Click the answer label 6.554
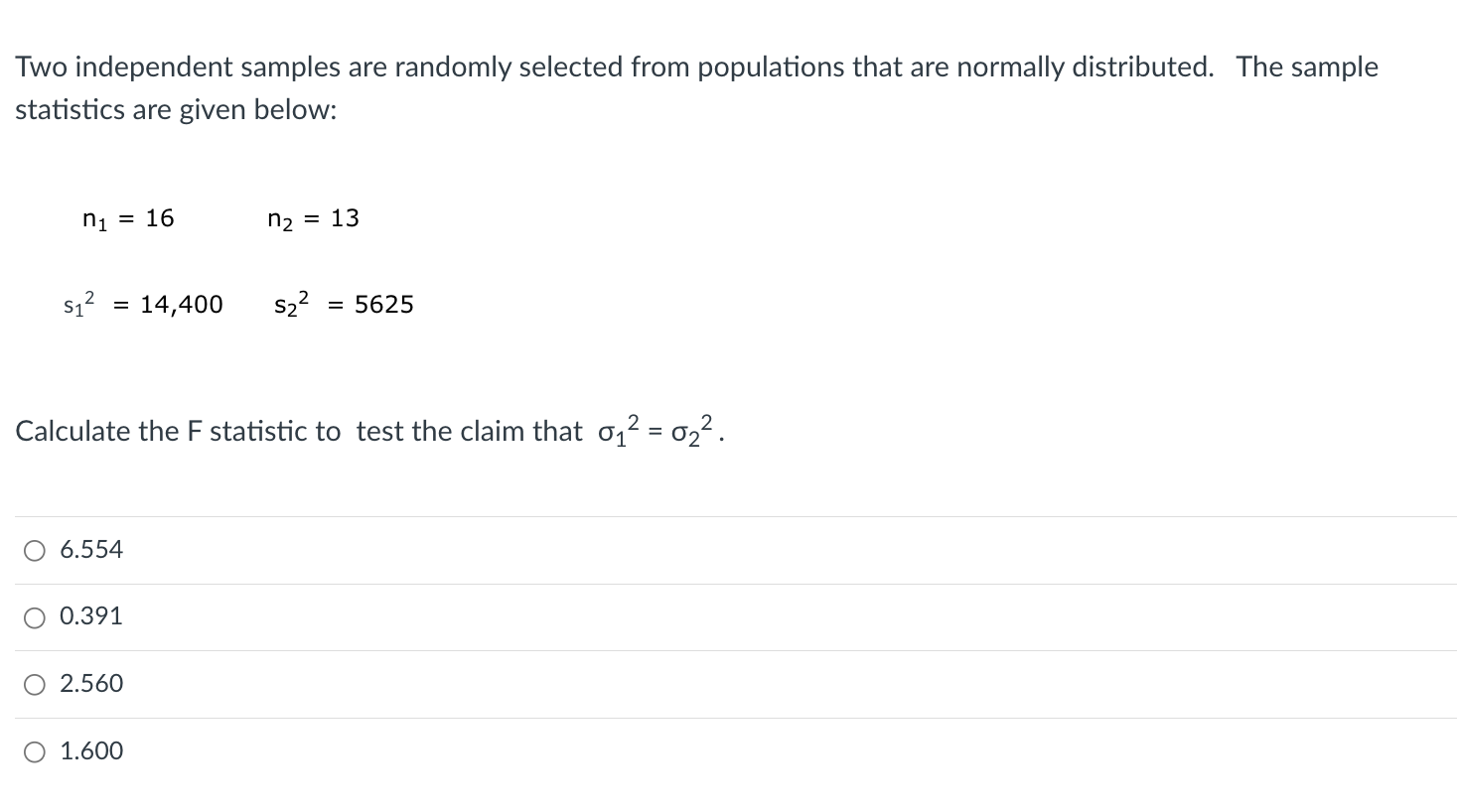 90,549
